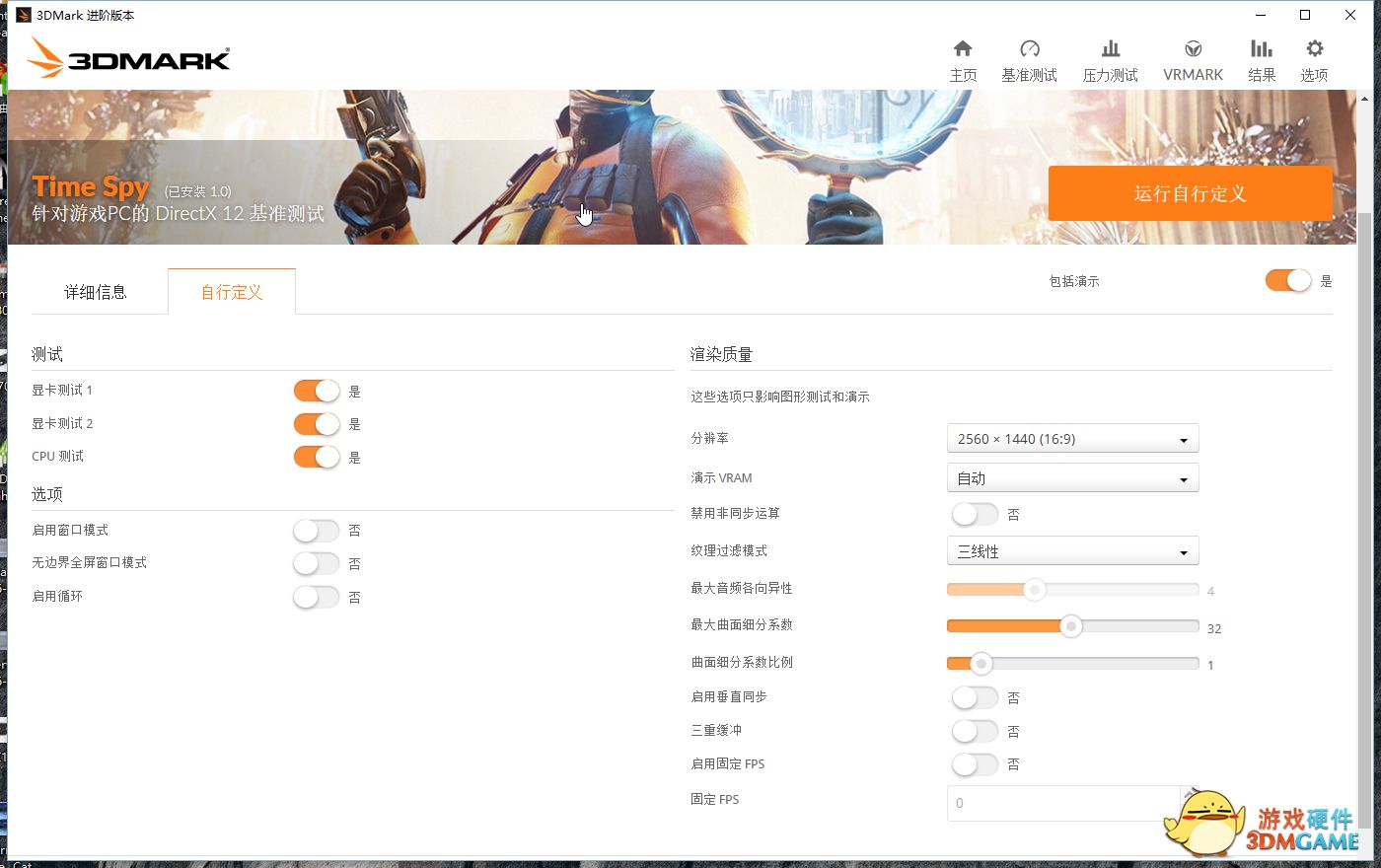This screenshot has width=1381, height=868.
Task: Click 测试 section heading
Action: (46, 354)
